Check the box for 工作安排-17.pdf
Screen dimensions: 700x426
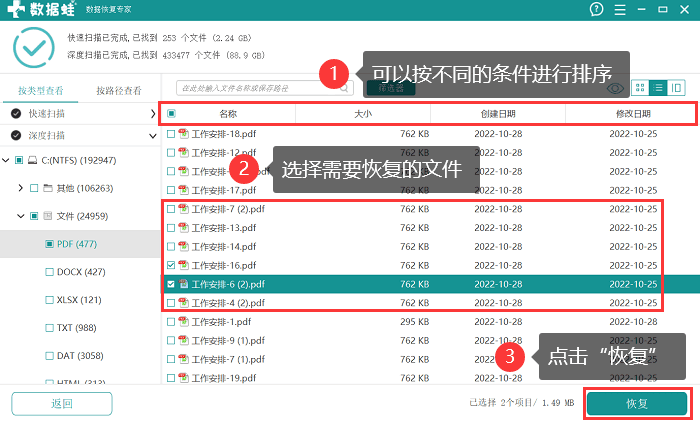(x=171, y=190)
